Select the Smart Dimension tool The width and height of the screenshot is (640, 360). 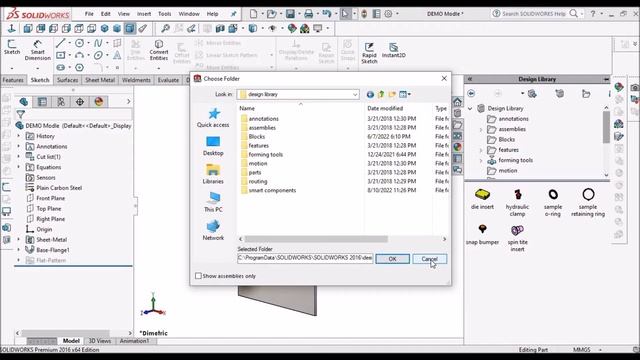38,50
